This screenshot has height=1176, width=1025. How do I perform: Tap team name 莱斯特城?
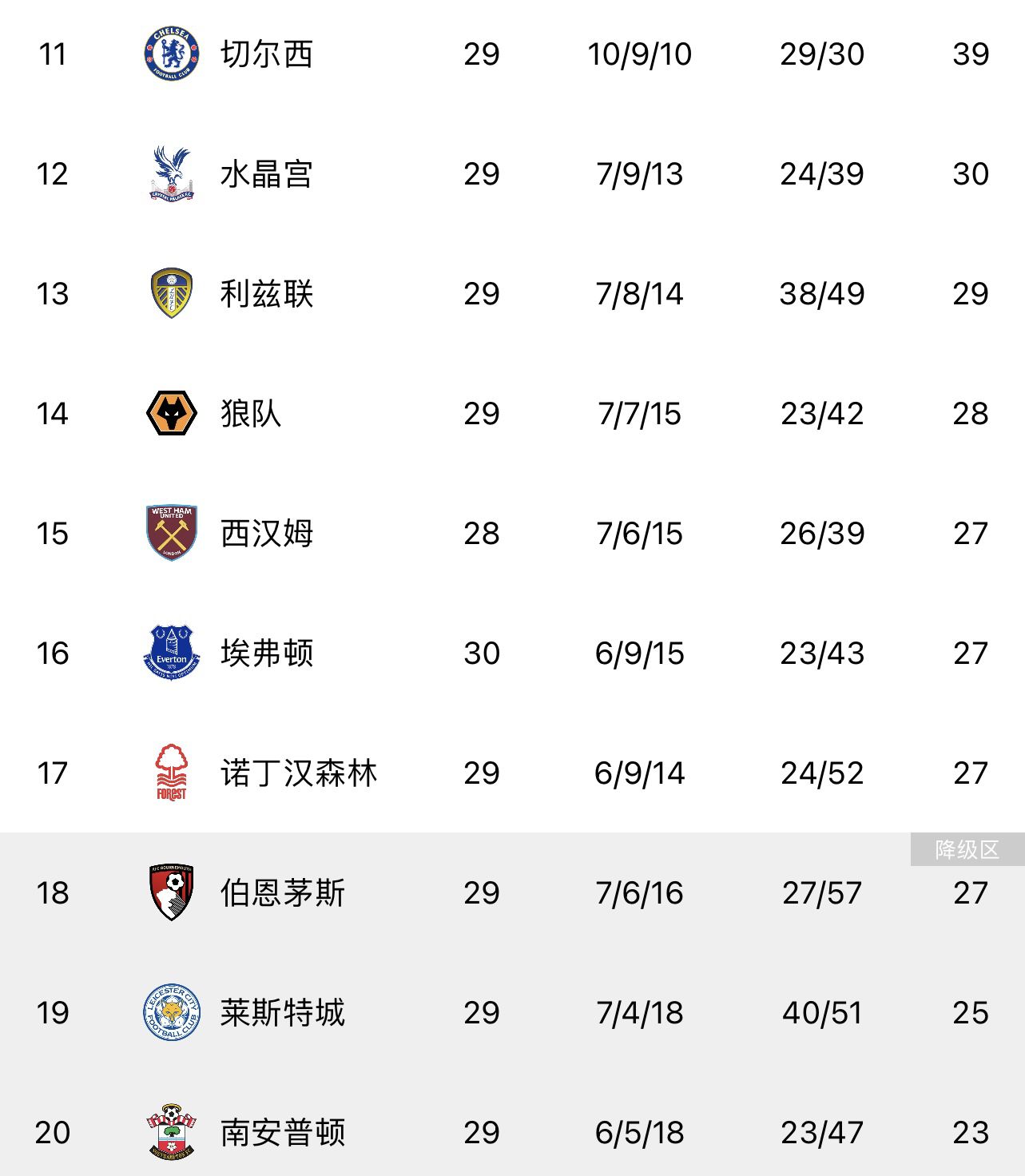tap(283, 1013)
